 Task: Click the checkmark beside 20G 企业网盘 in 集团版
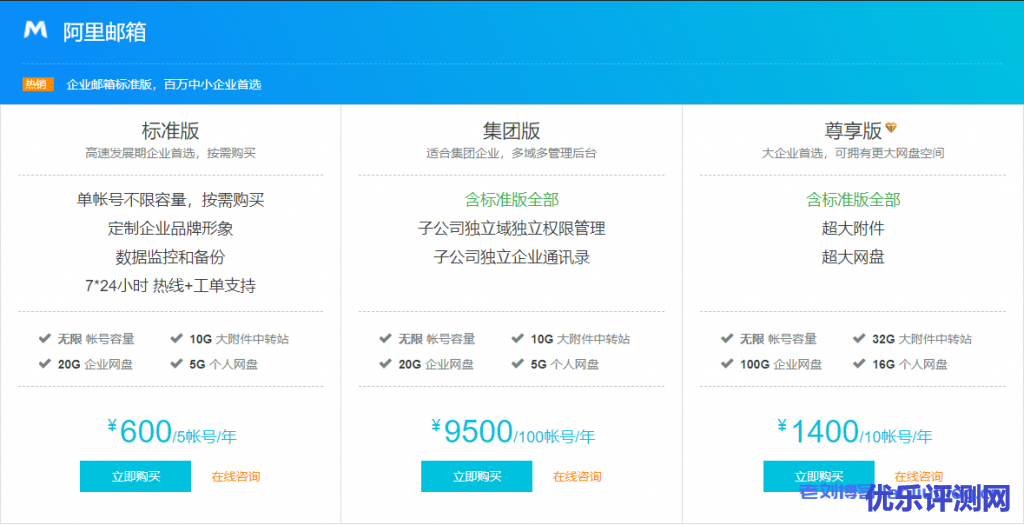pyautogui.click(x=385, y=364)
